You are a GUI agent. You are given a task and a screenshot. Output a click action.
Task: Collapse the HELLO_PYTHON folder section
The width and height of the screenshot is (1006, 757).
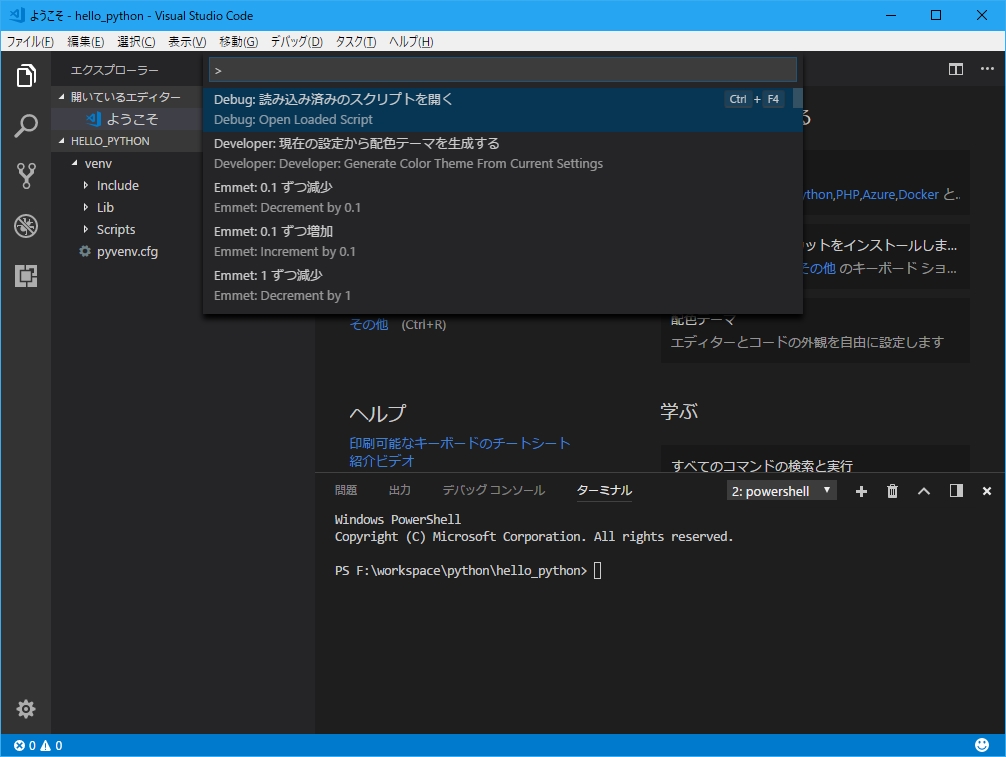pyautogui.click(x=62, y=141)
